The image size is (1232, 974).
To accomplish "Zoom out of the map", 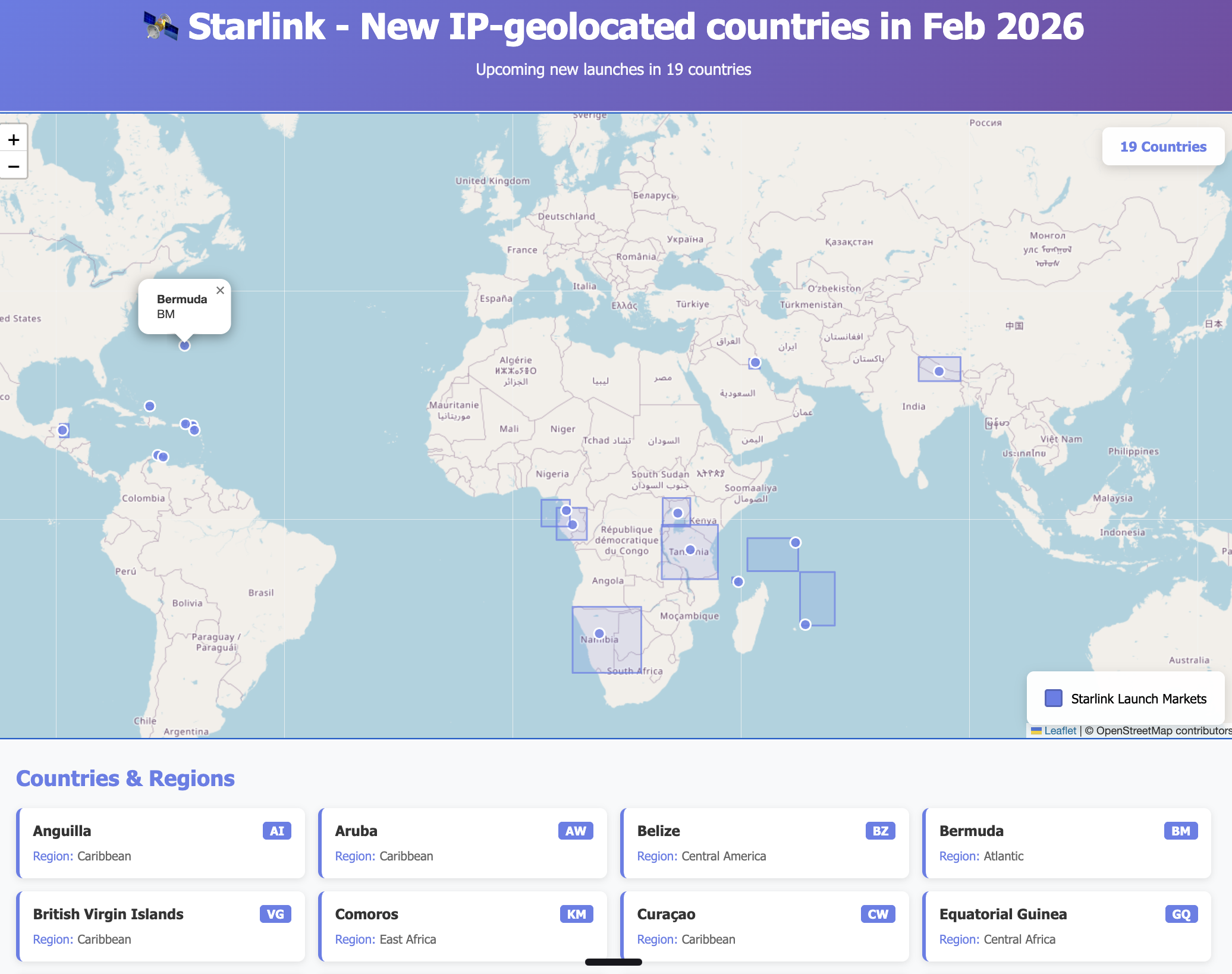I will pyautogui.click(x=14, y=166).
